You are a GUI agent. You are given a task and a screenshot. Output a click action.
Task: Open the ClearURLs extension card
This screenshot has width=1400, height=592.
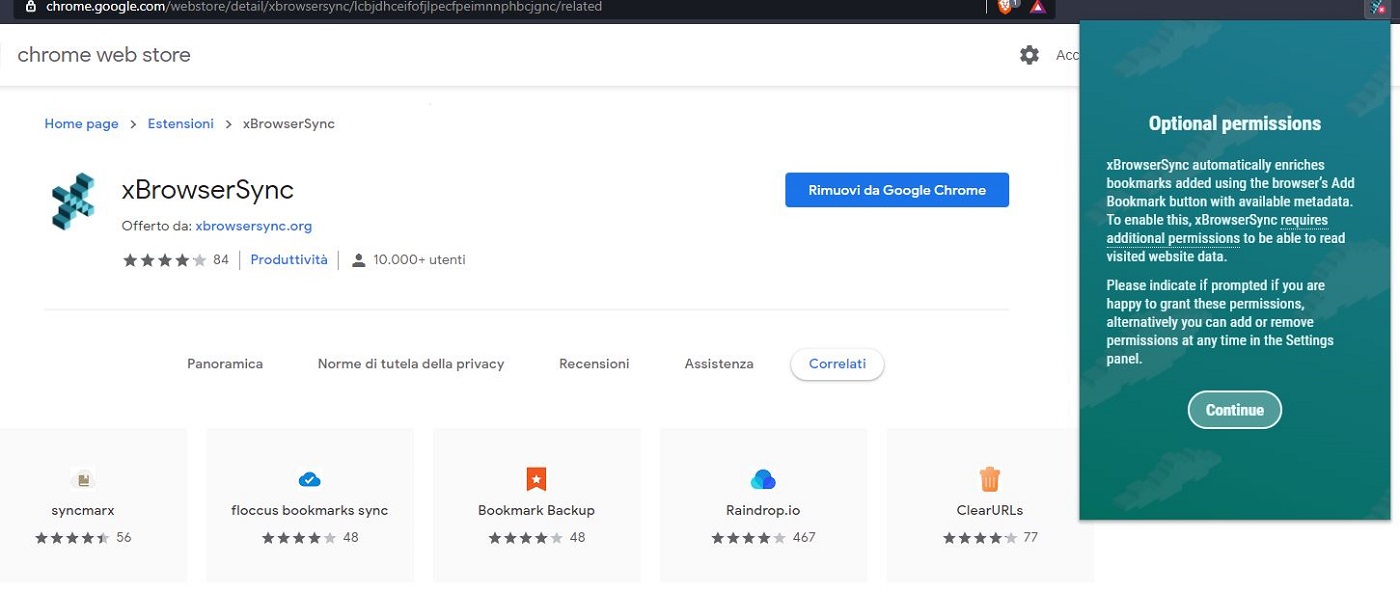(989, 505)
